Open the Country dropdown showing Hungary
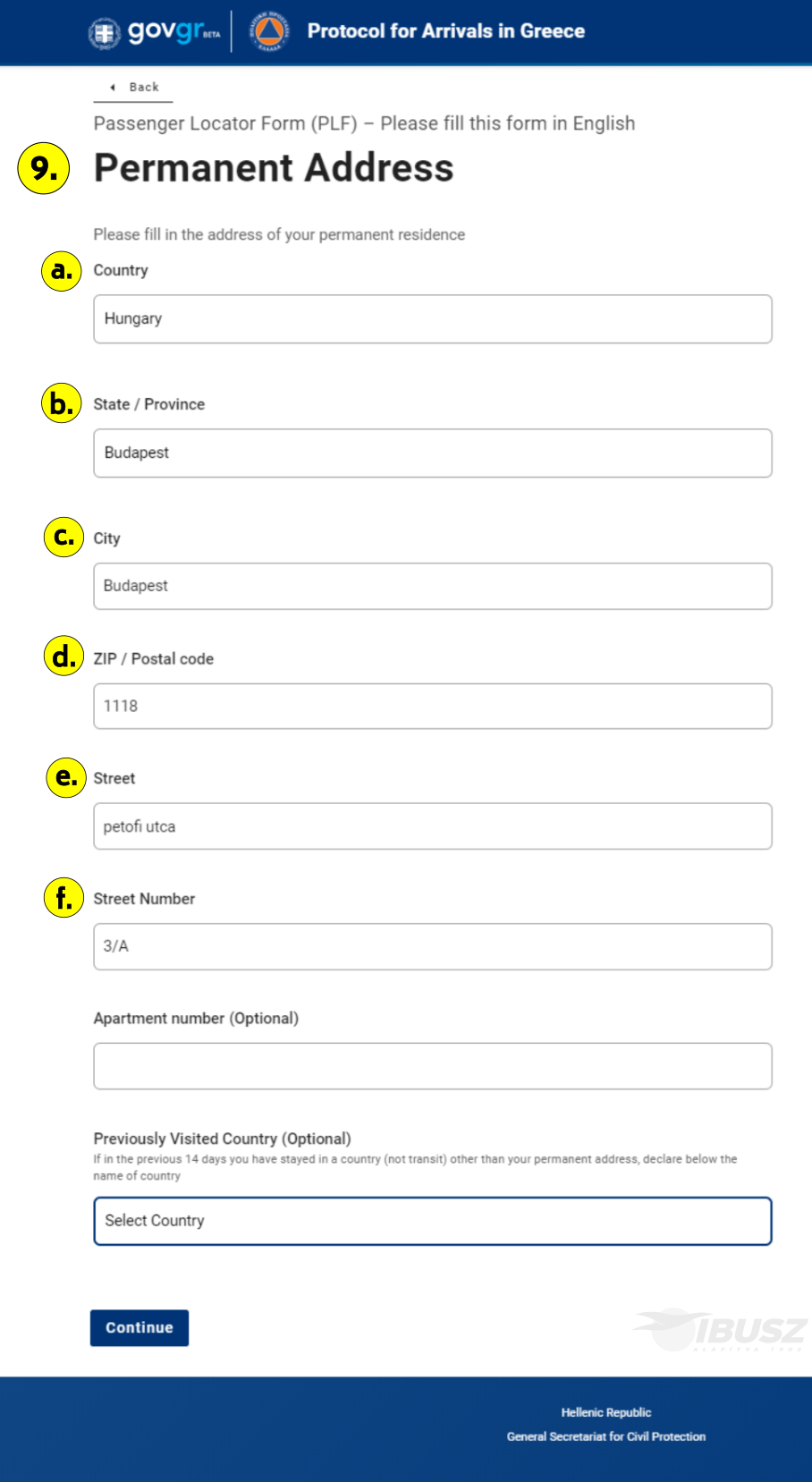This screenshot has width=812, height=1482. coord(433,319)
